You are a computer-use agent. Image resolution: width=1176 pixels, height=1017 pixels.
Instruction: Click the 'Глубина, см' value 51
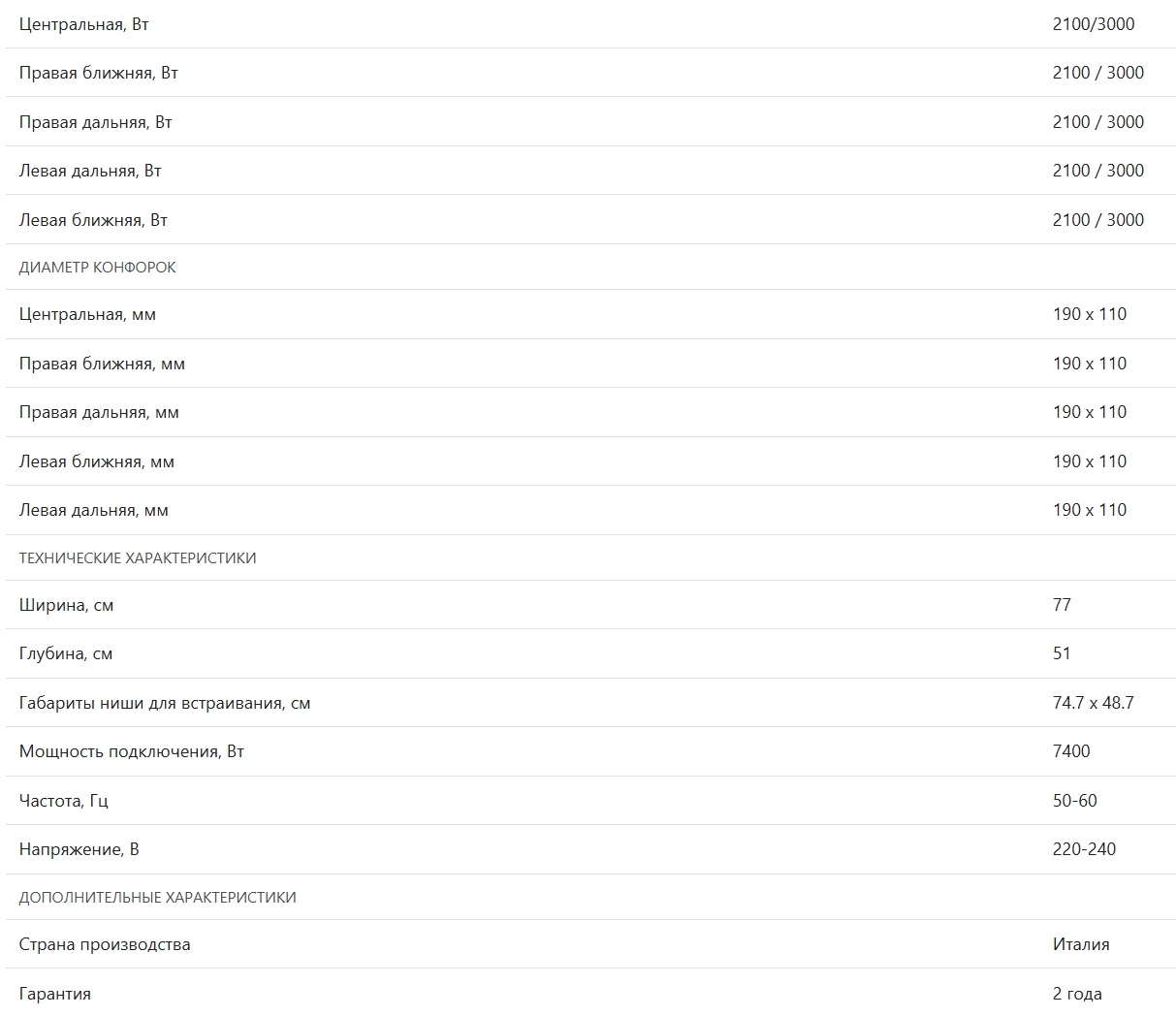[1062, 653]
